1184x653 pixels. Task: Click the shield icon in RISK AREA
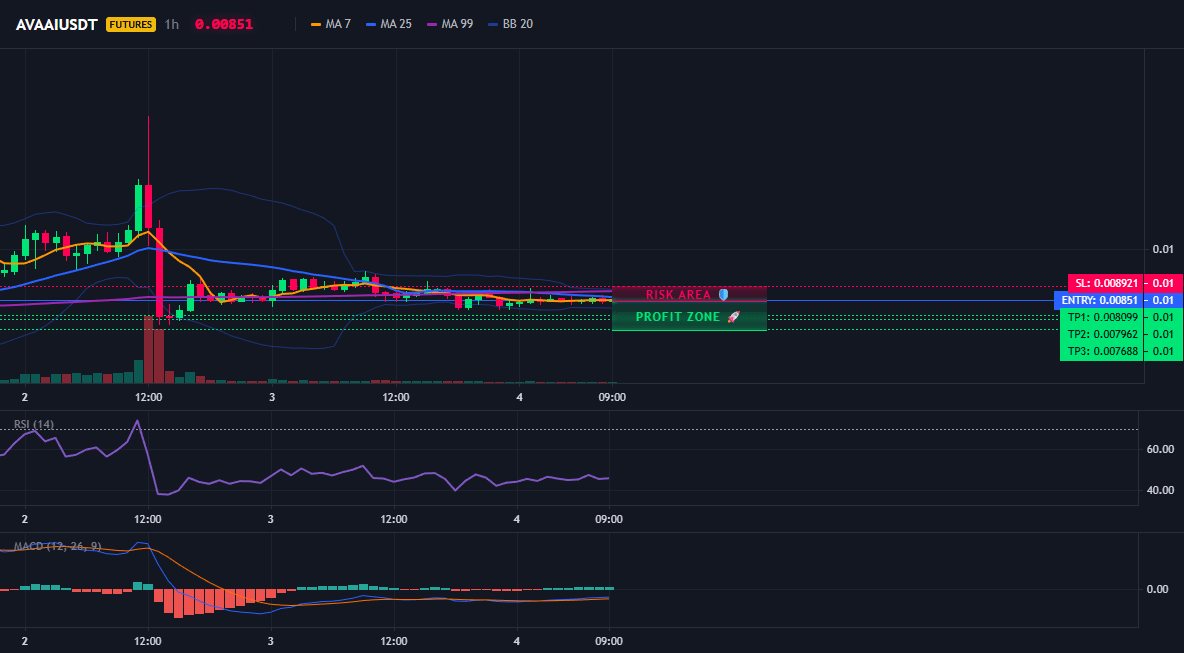pos(723,294)
